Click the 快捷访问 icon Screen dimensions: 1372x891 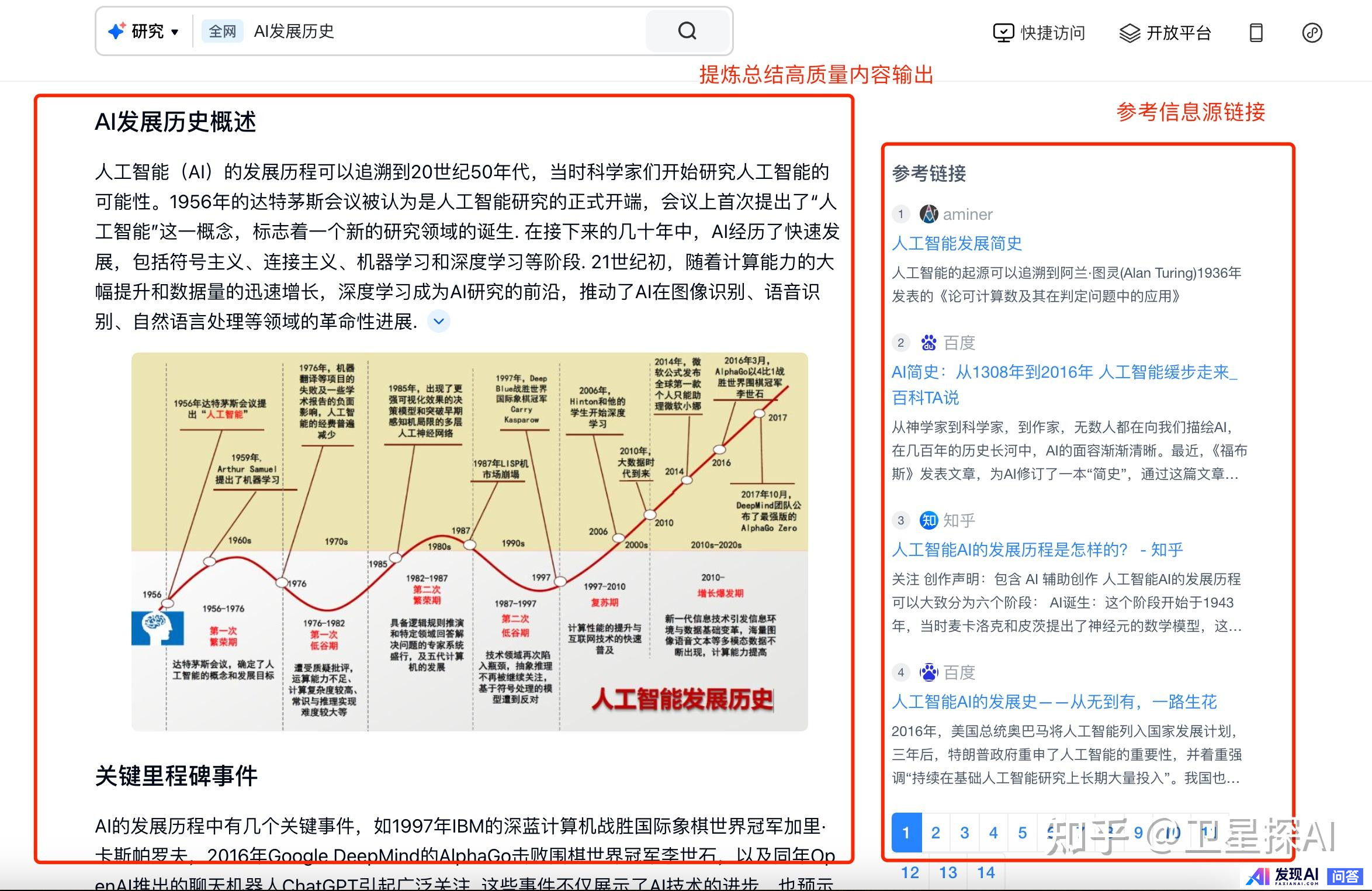(x=1003, y=33)
